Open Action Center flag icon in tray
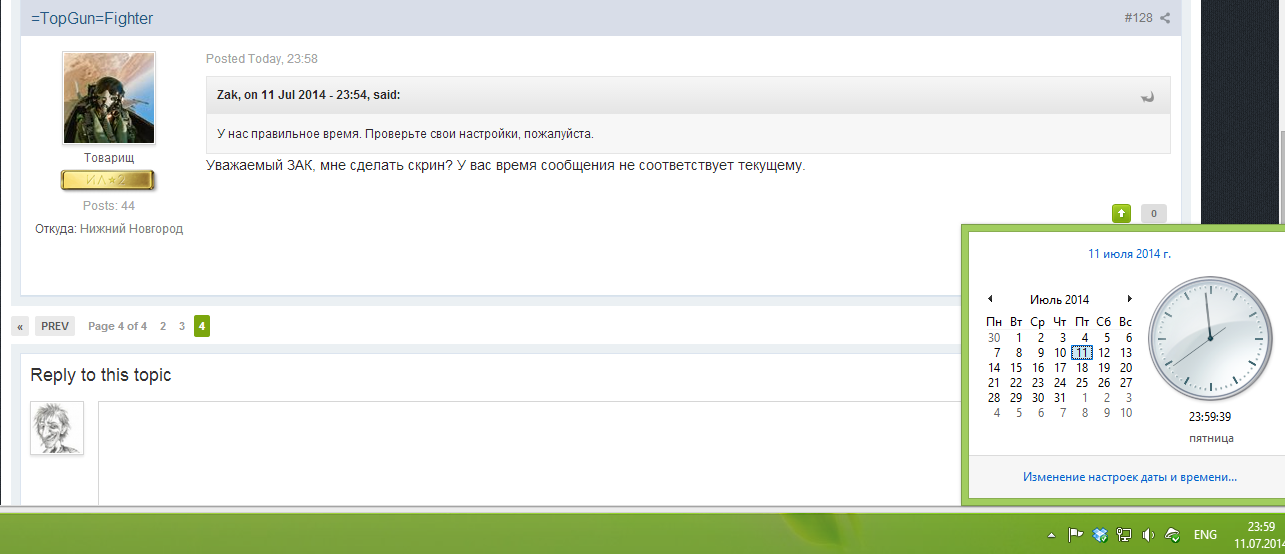 [1075, 535]
